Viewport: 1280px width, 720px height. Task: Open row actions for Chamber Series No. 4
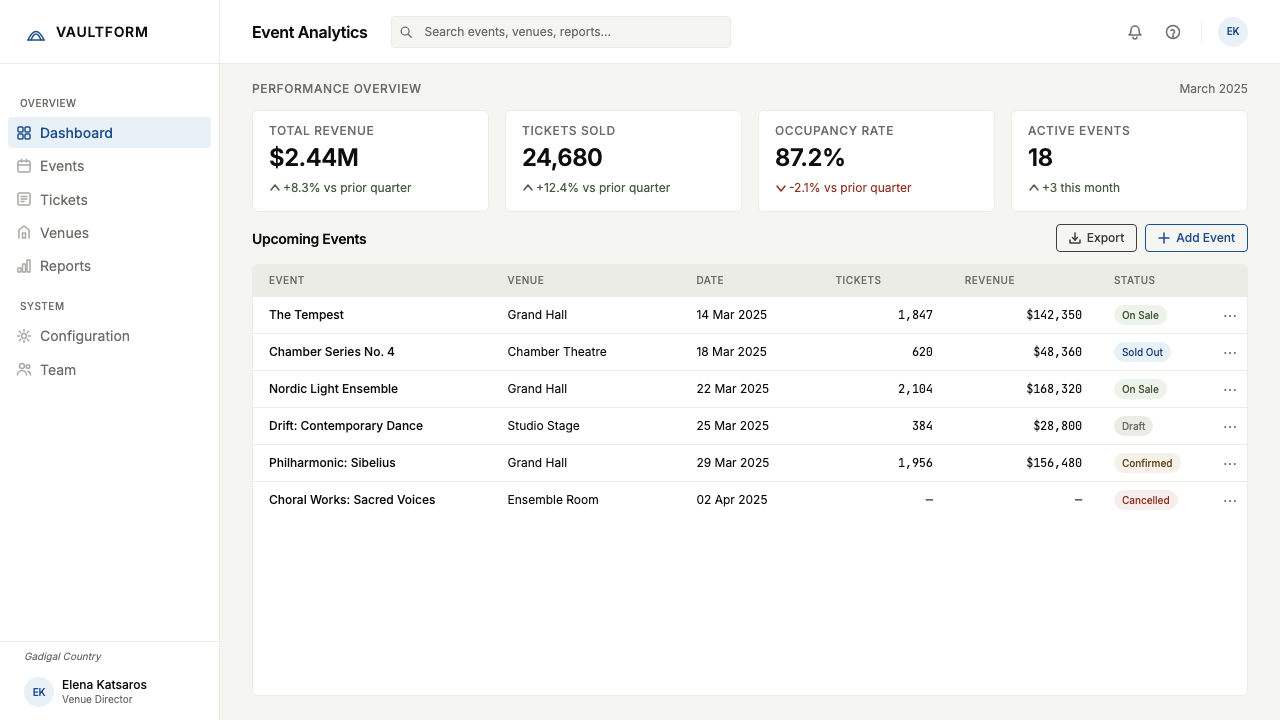pos(1230,352)
